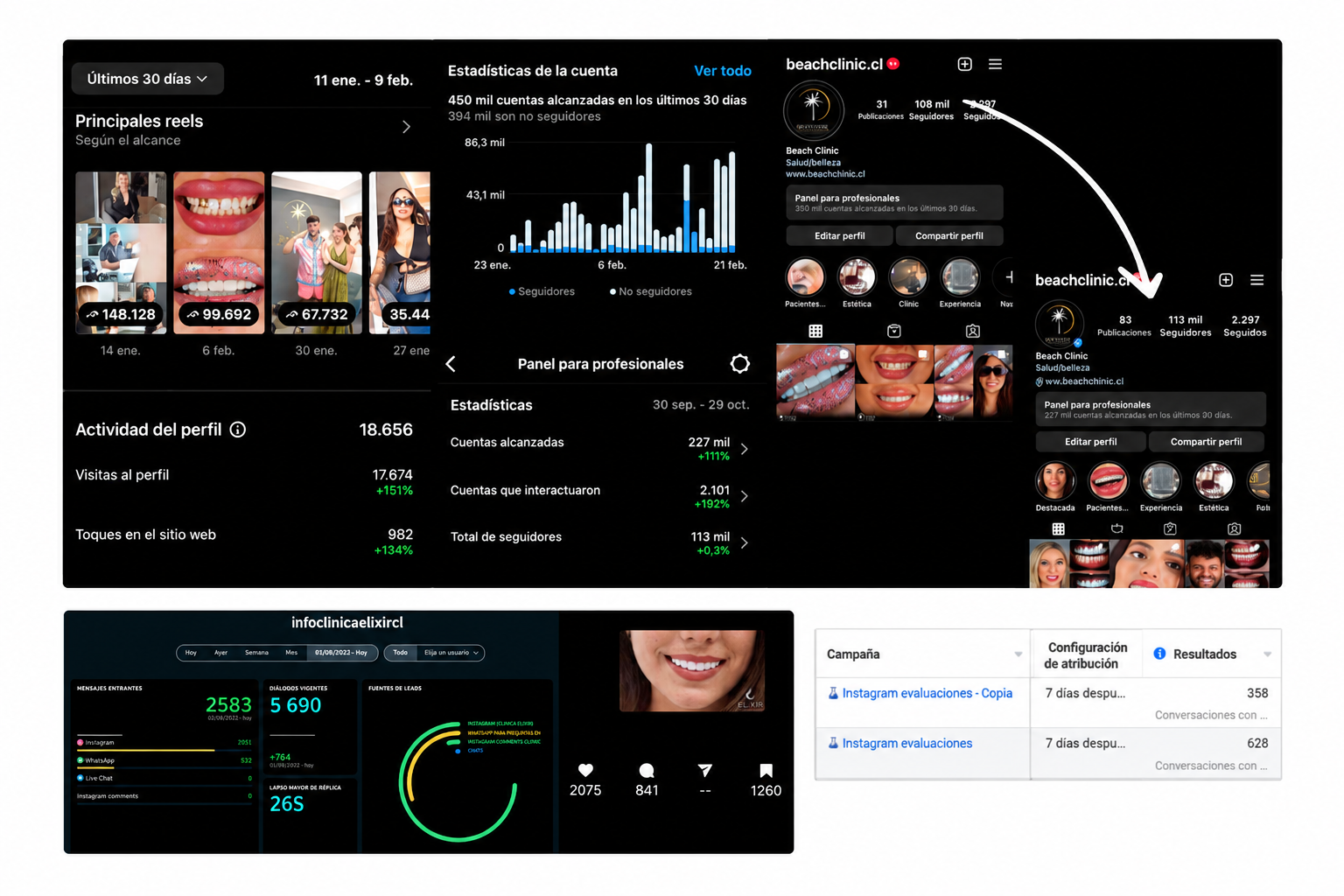This screenshot has width=1344, height=896.
Task: Open settings gear in Panel para profesionales
Action: tap(740, 364)
